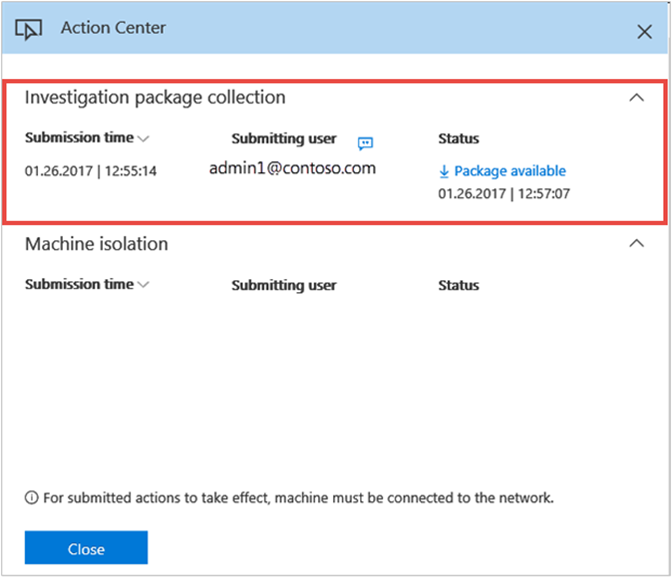
Task: Click the 12:57:07 package status timestamp
Action: pyautogui.click(x=504, y=192)
